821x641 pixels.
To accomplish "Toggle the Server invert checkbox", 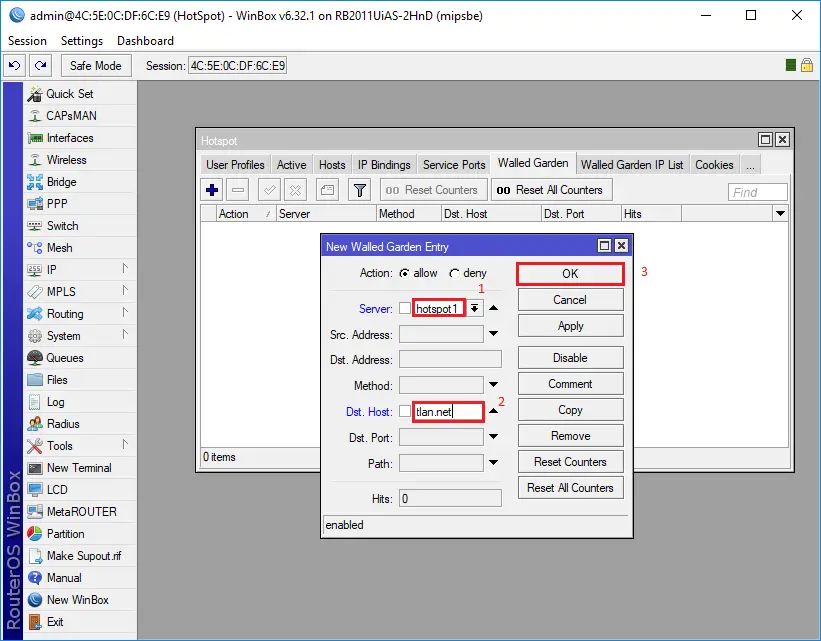I will coord(405,308).
